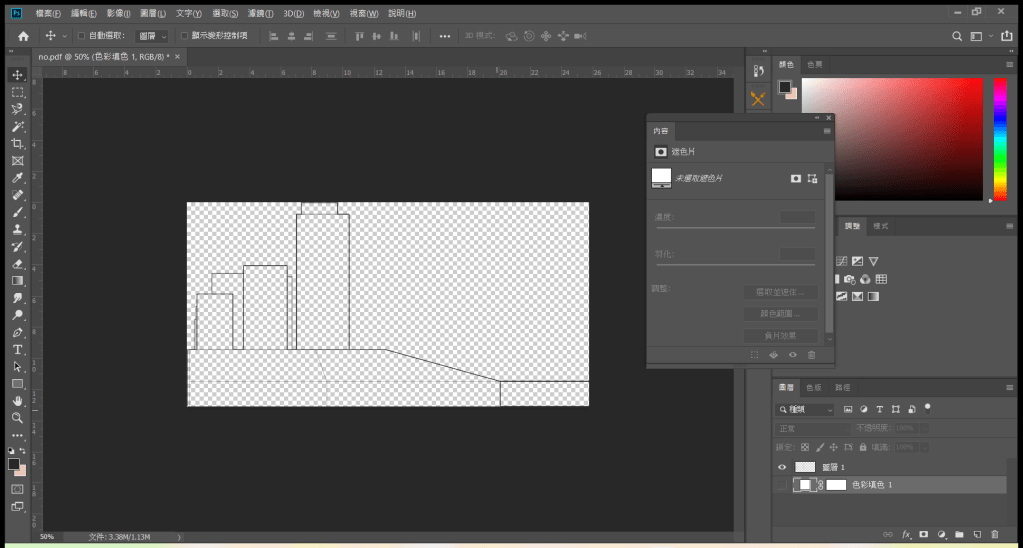Click the Home icon in options bar
This screenshot has width=1023, height=548.
(23, 36)
